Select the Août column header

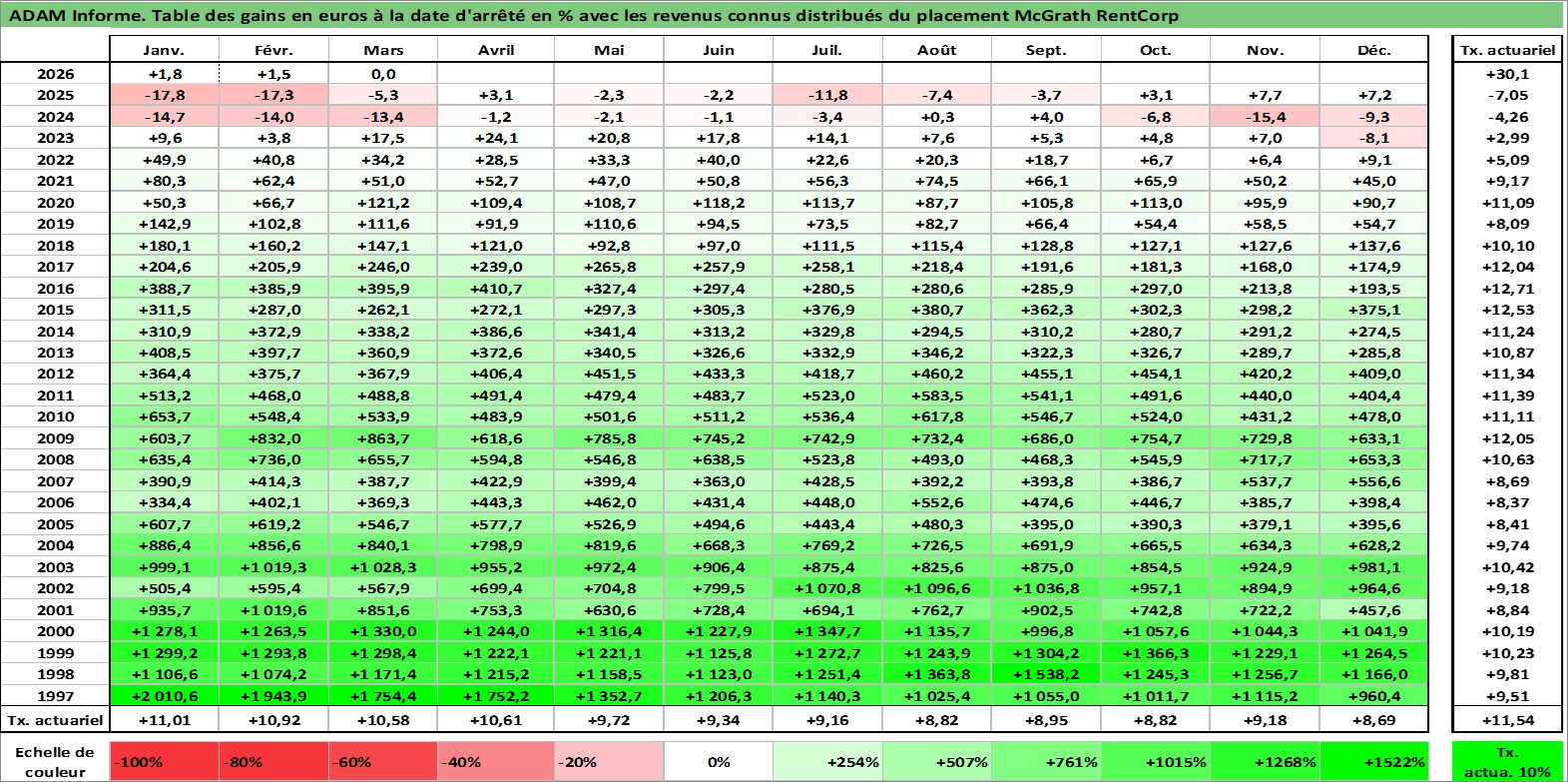pyautogui.click(x=937, y=50)
